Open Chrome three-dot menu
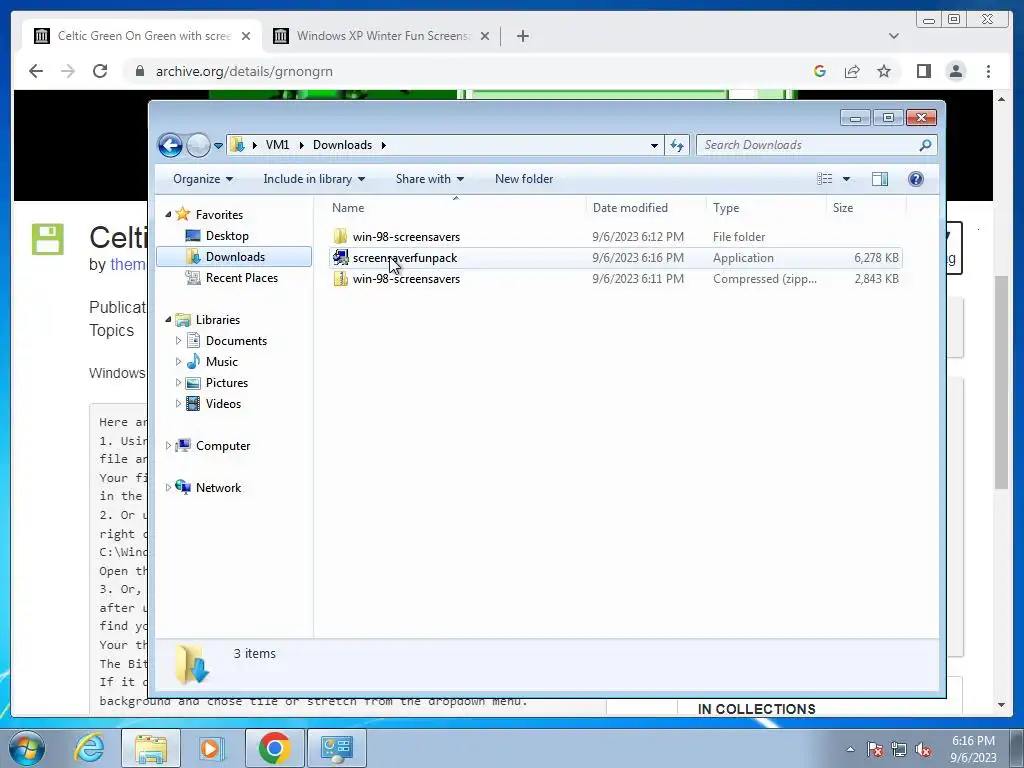This screenshot has width=1024, height=768. 988,71
